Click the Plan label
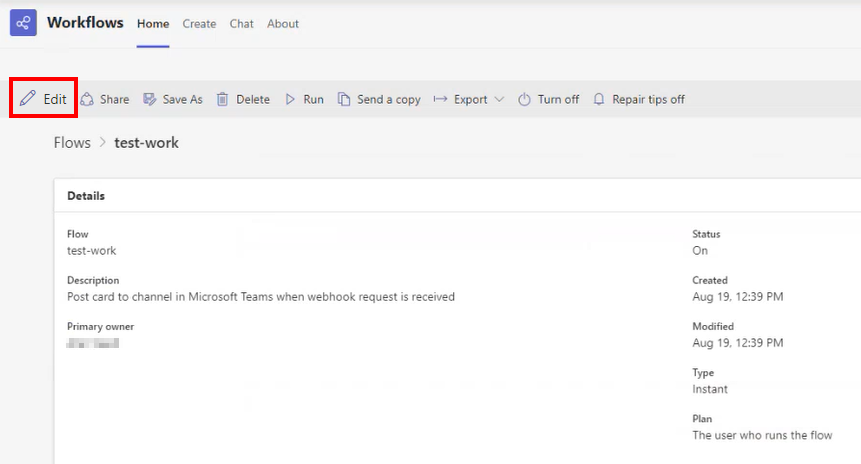Image resolution: width=861 pixels, height=464 pixels. click(x=702, y=418)
